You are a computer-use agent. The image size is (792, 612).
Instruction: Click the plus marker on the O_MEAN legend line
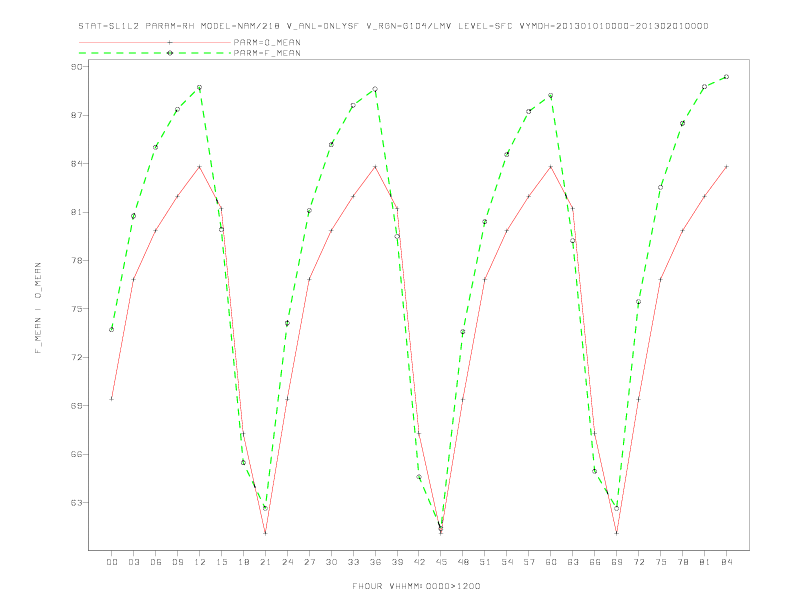[170, 42]
